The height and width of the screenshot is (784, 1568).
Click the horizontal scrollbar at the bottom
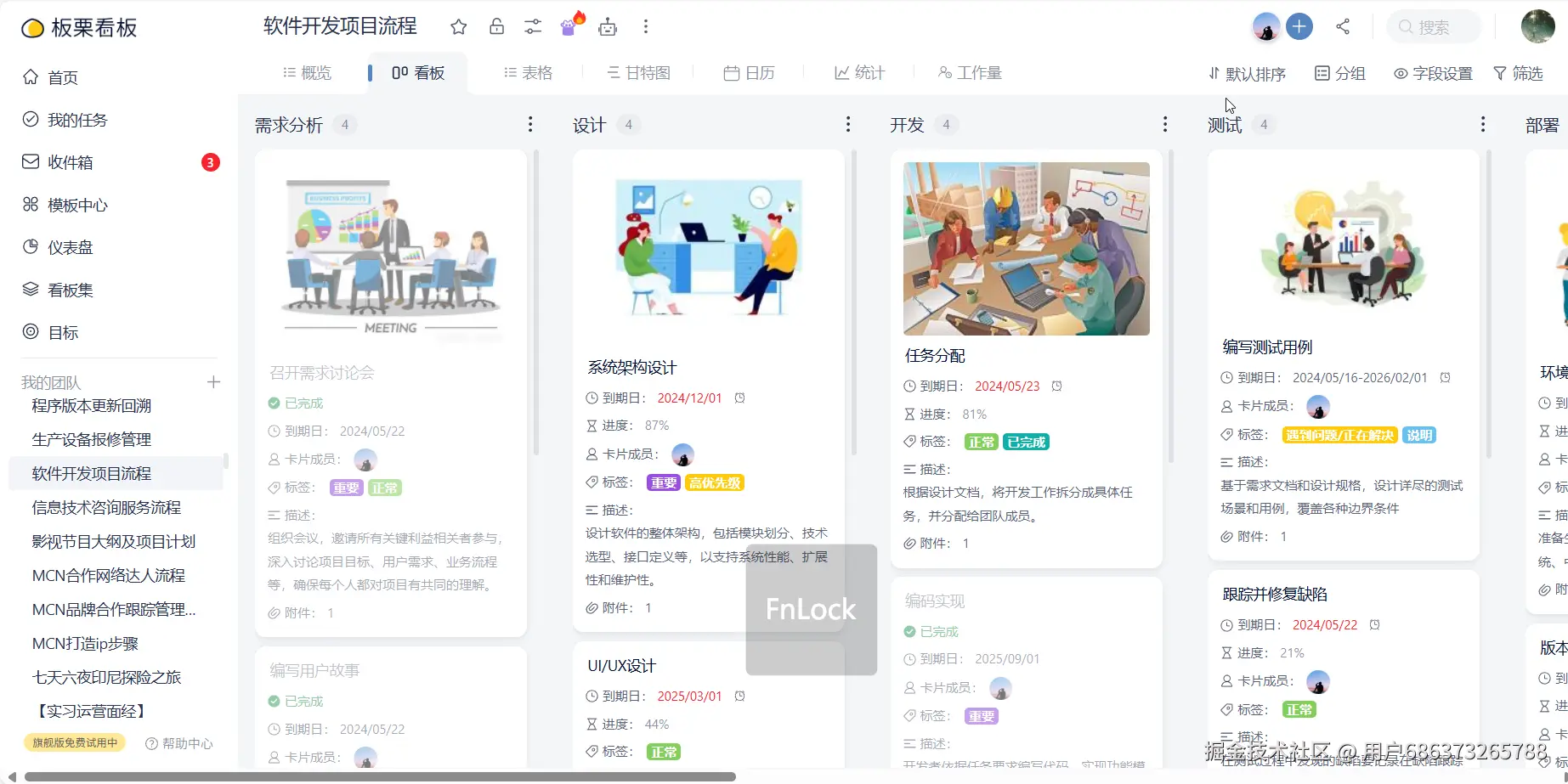click(380, 777)
